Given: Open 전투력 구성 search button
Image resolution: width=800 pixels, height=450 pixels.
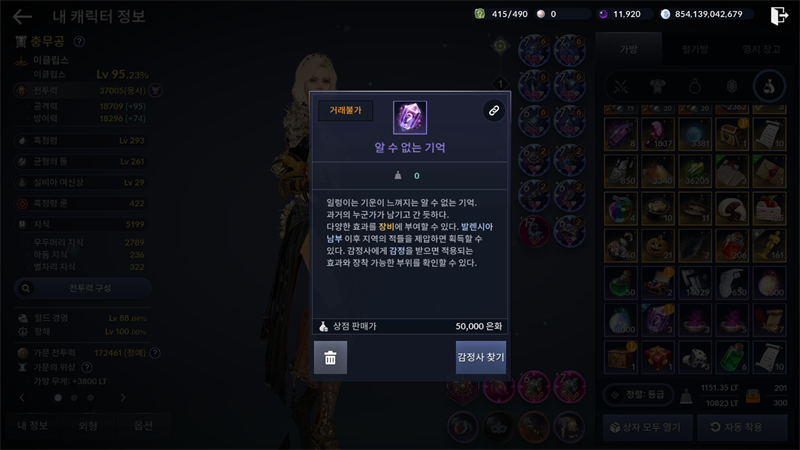Looking at the screenshot, I should pos(83,288).
